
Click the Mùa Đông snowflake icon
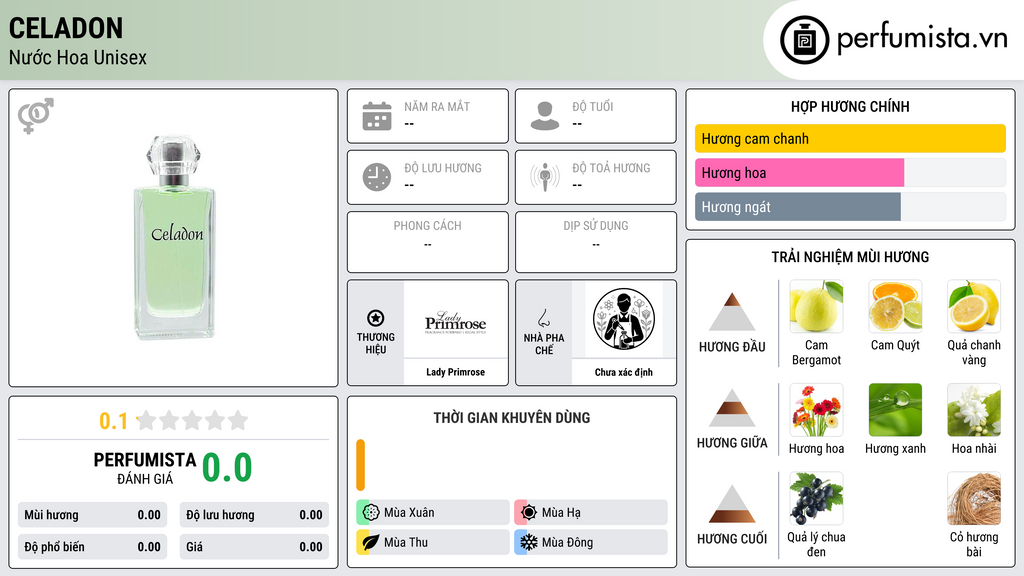click(x=529, y=542)
